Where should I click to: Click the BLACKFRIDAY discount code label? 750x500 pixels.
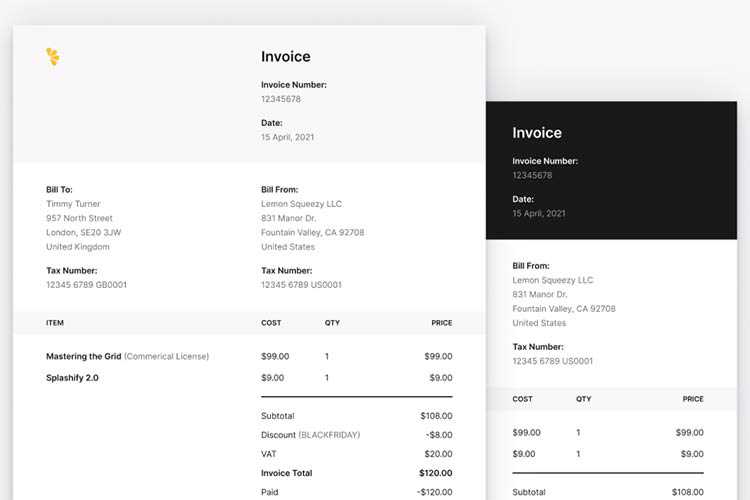pos(330,435)
